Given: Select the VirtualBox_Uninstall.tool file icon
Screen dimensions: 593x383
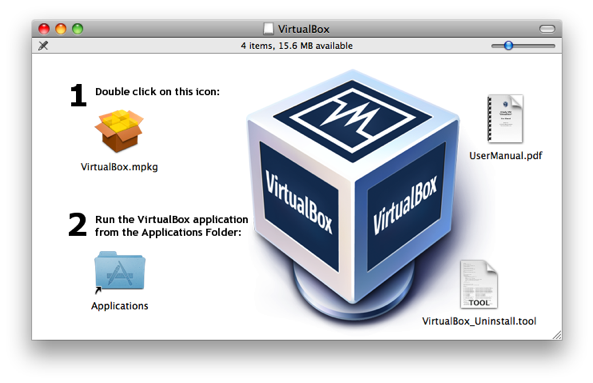Looking at the screenshot, I should click(x=479, y=284).
